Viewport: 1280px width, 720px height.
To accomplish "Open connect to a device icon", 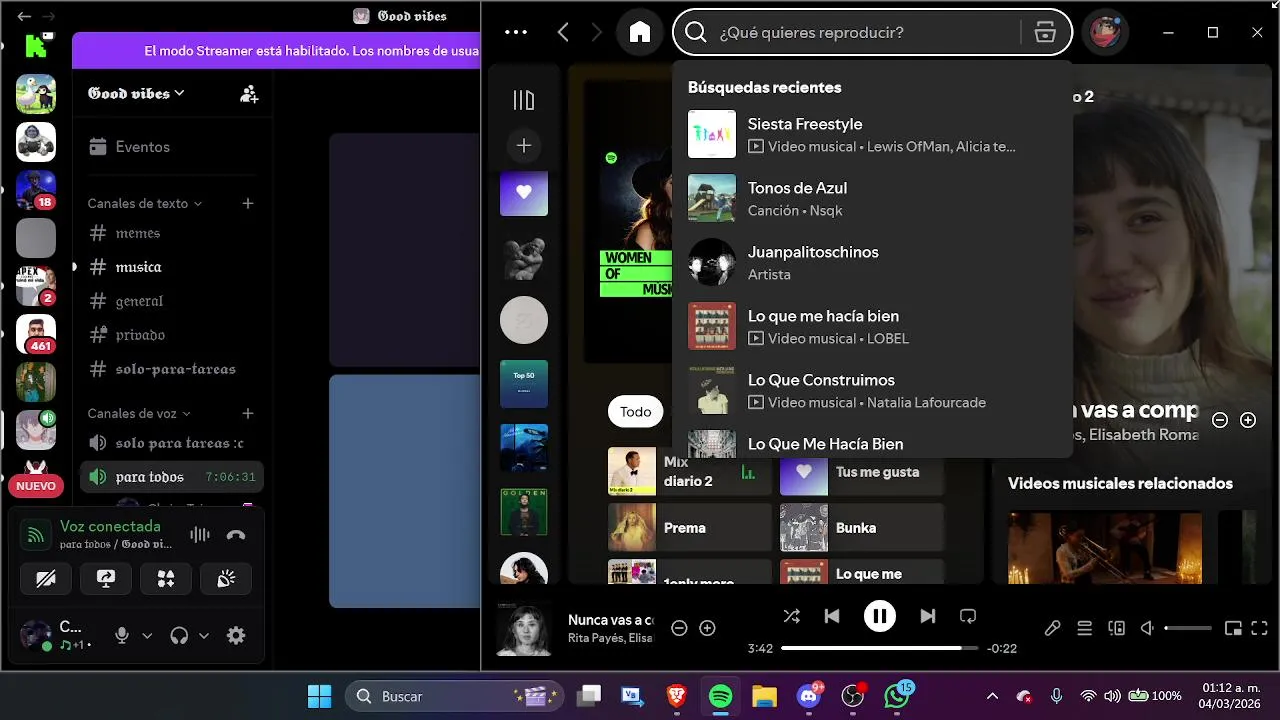I will 1116,628.
